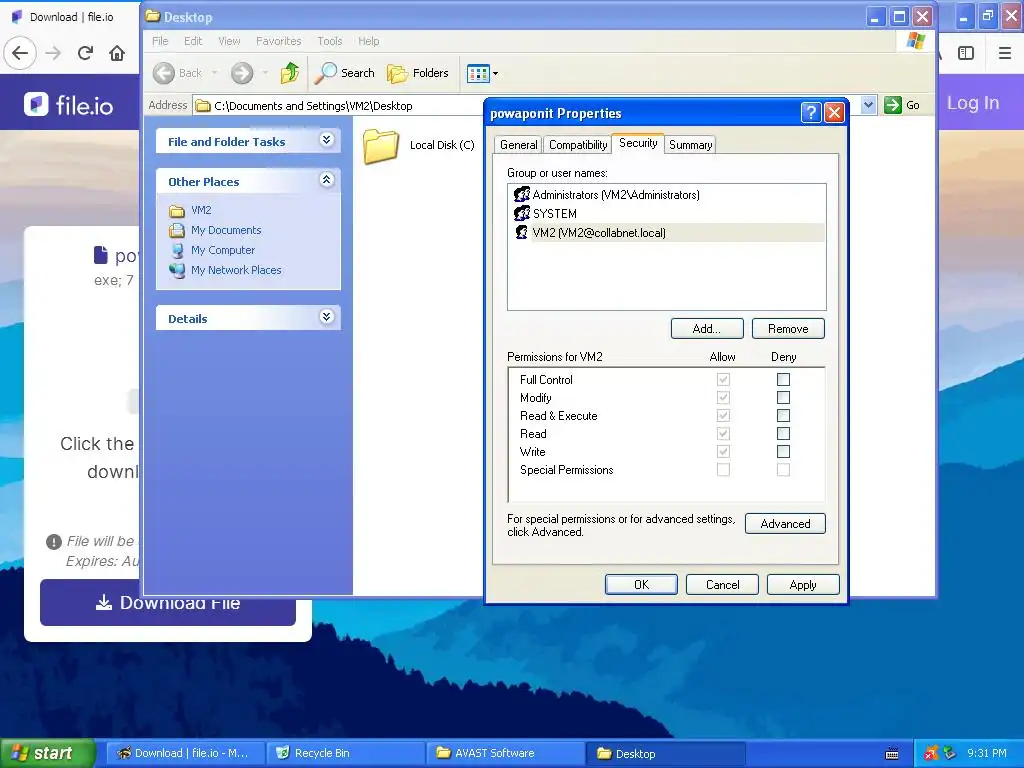Click Cancel in Properties dialog
This screenshot has height=768, width=1024.
722,584
